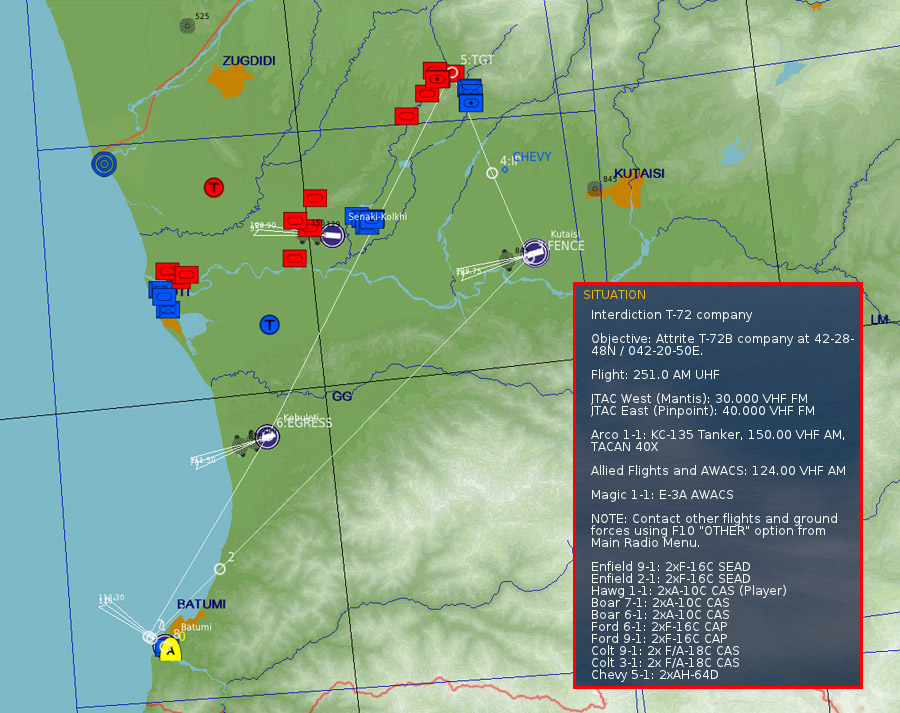The height and width of the screenshot is (713, 900).
Task: Select the red unit southwest of Senaki-Kolkhi airfield
Action: point(293,258)
